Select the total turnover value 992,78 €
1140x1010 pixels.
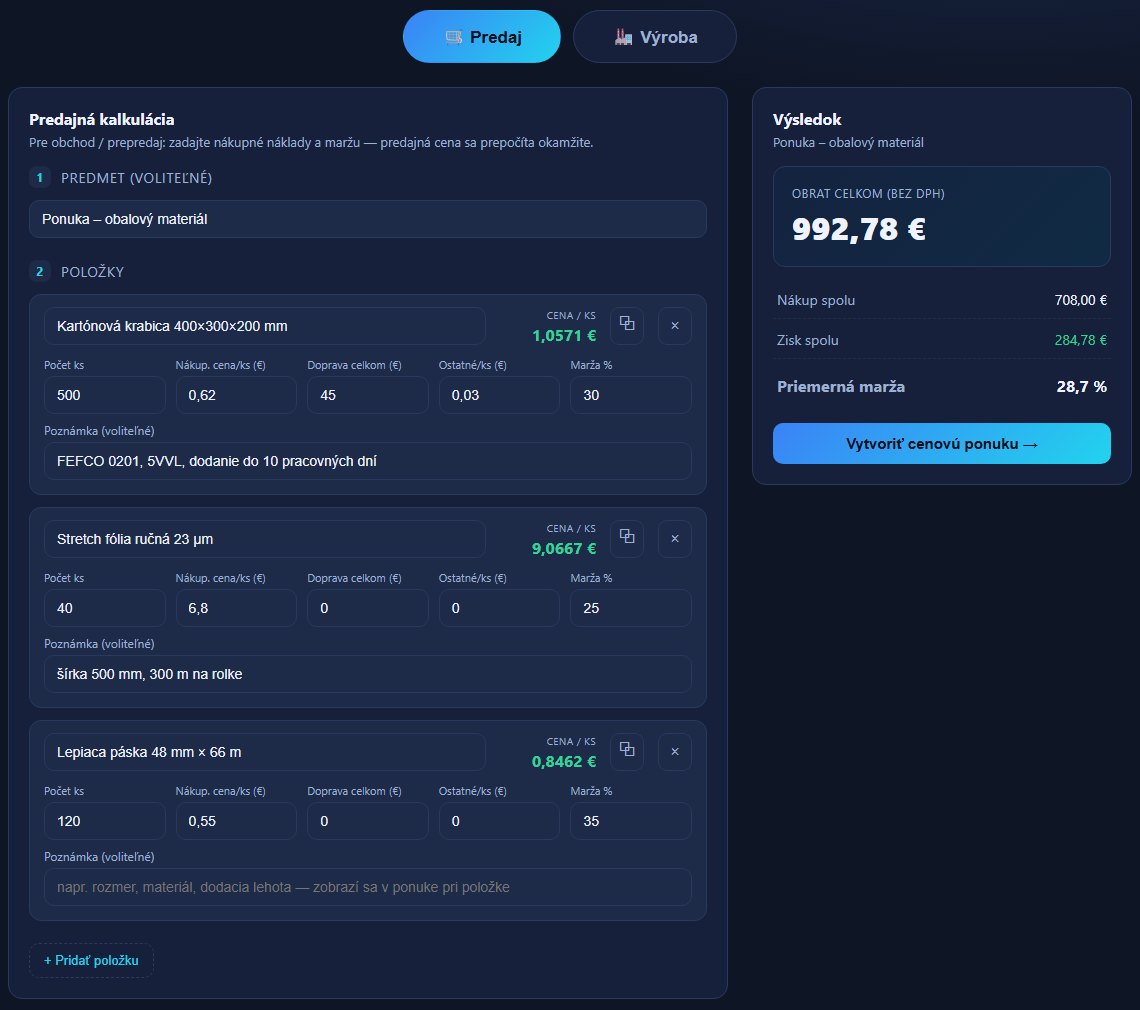click(x=859, y=229)
